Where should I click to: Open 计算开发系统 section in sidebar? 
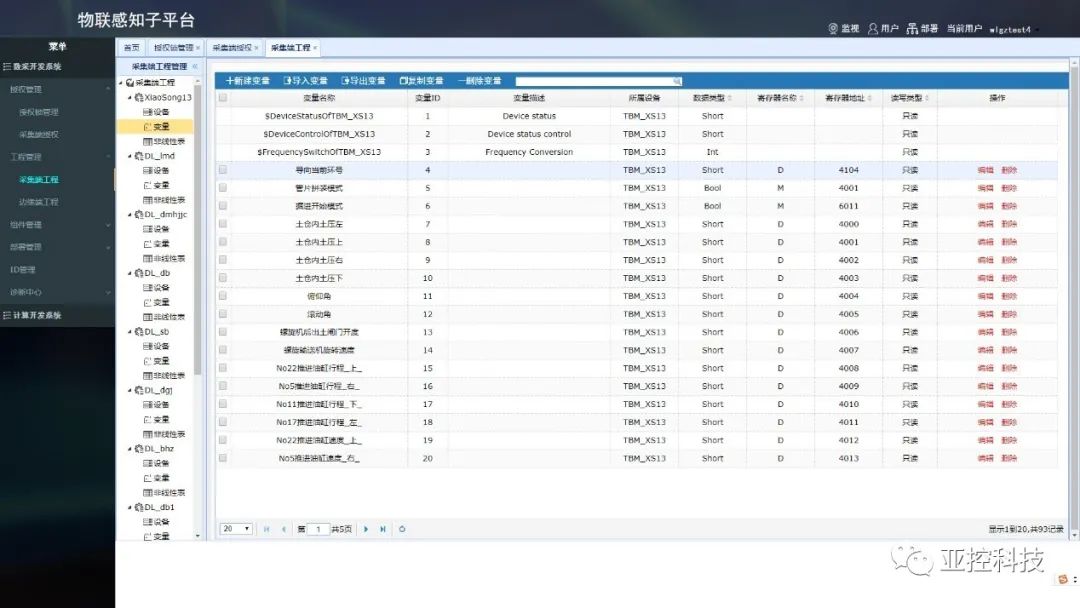(x=57, y=315)
